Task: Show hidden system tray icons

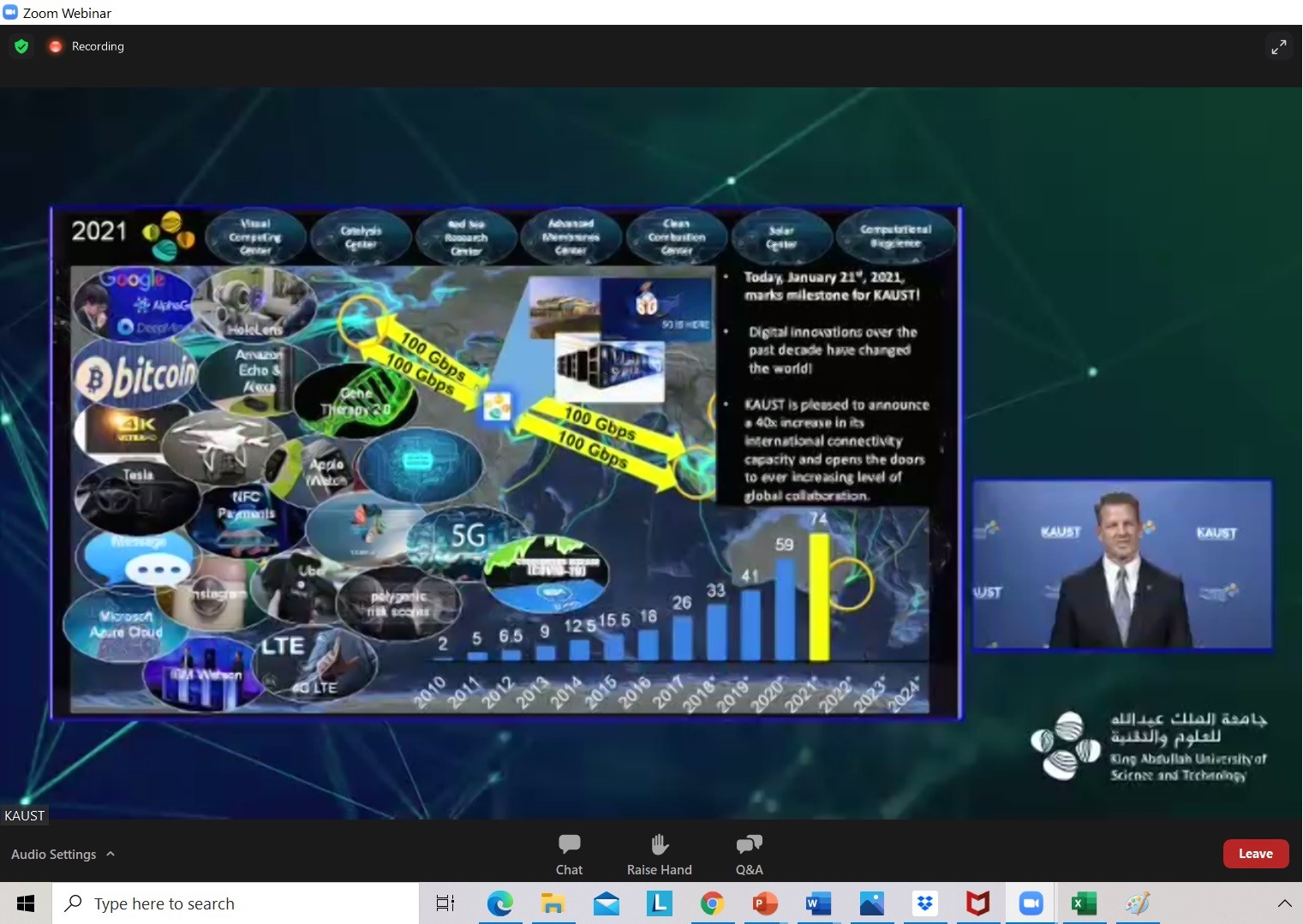Action: 1284,903
